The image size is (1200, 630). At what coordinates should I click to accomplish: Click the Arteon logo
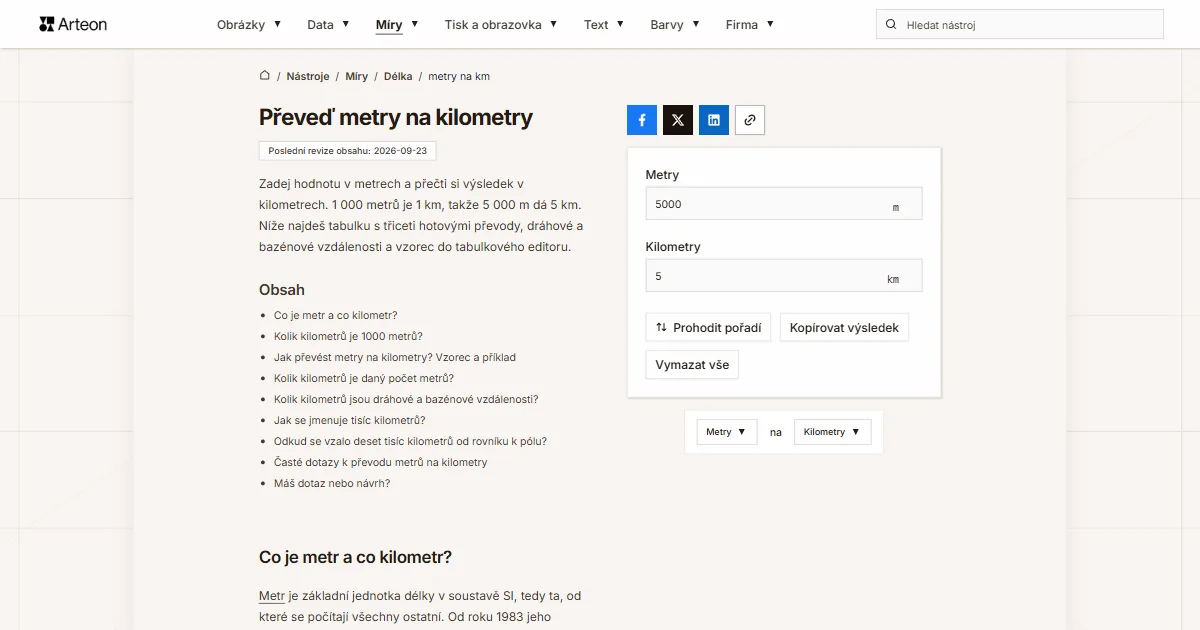(x=73, y=24)
